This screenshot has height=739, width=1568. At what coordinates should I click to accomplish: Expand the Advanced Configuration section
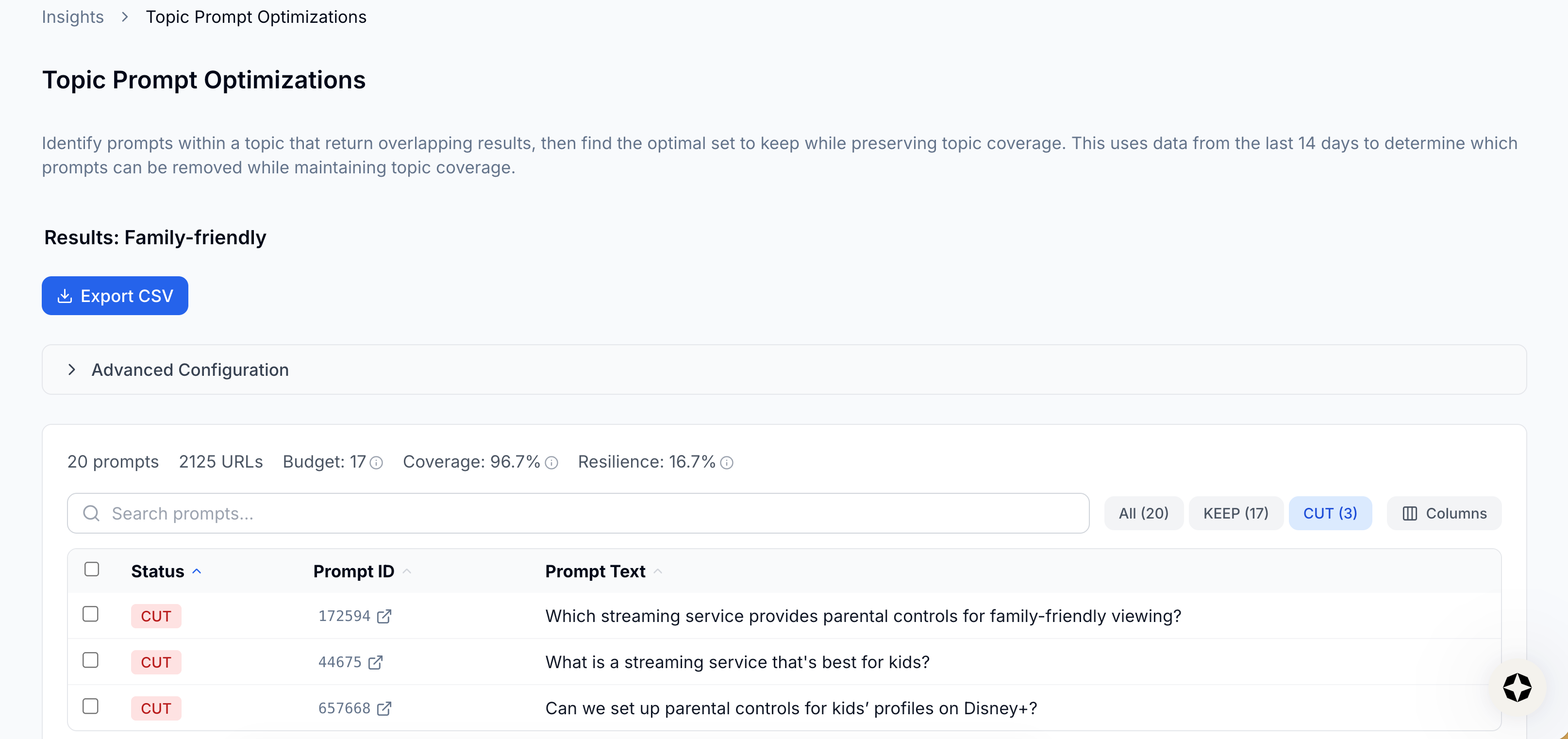coord(190,369)
